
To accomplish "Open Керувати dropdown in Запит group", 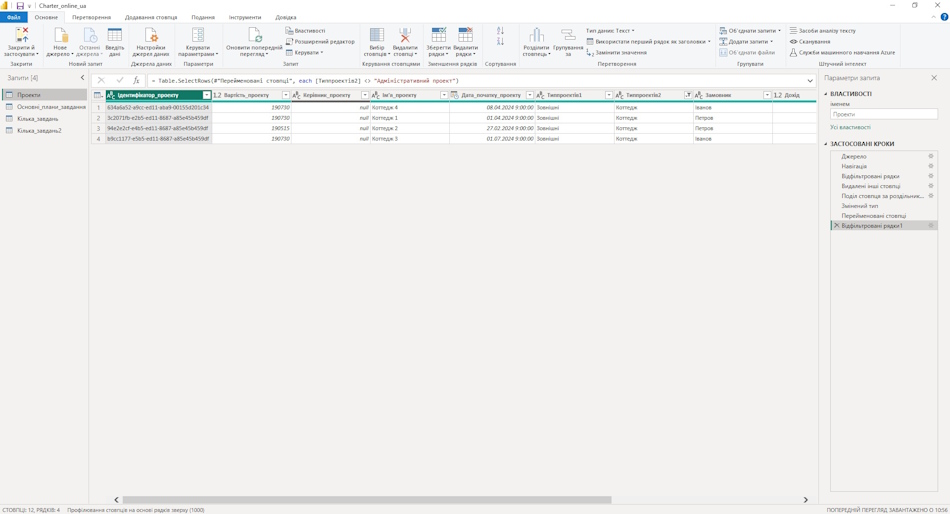I will 305,53.
